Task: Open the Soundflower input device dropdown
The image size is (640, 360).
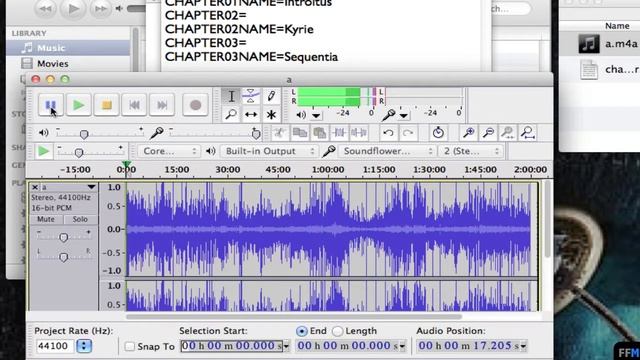Action: click(387, 151)
